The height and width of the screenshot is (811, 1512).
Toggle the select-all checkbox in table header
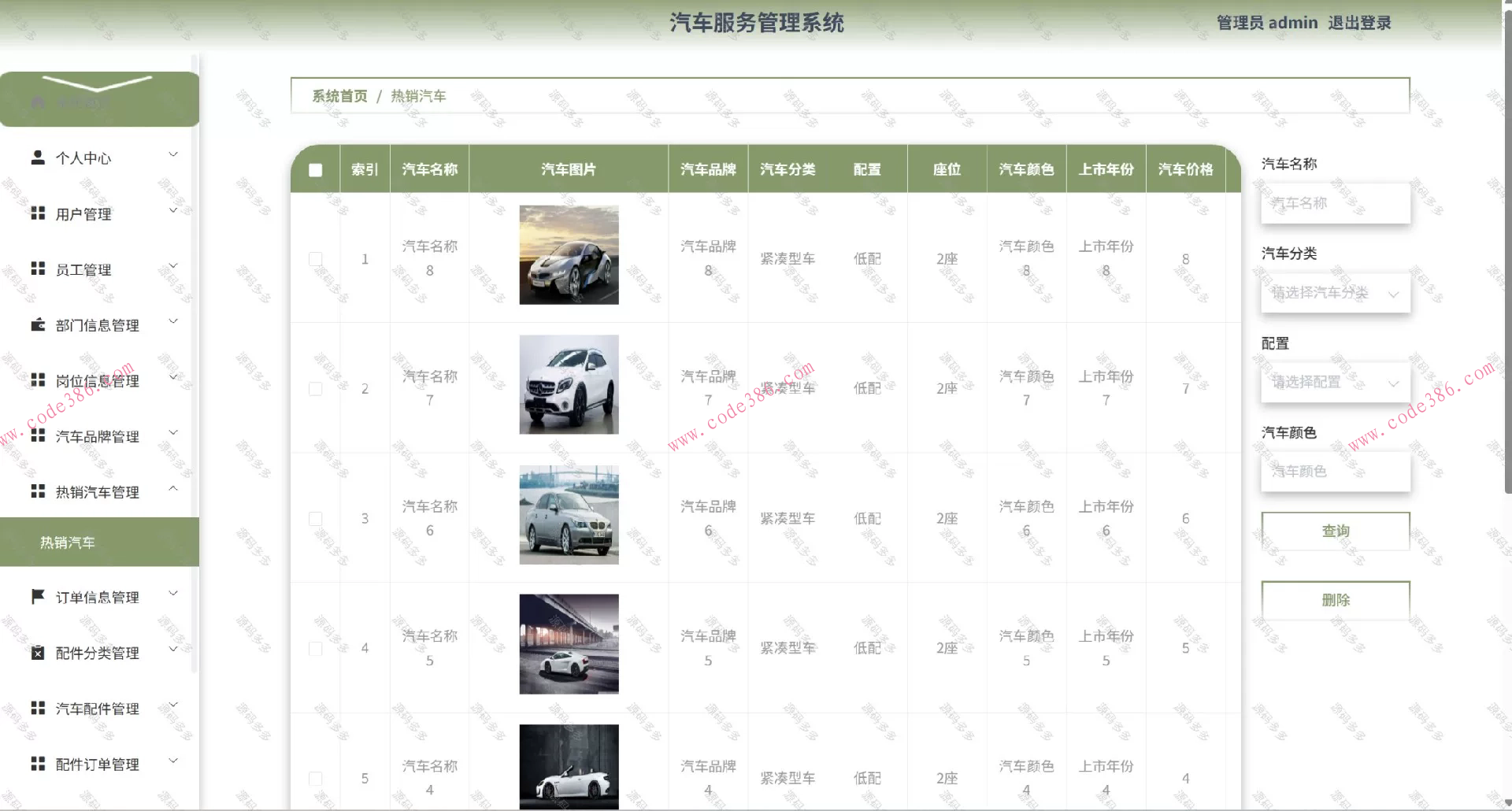coord(315,168)
